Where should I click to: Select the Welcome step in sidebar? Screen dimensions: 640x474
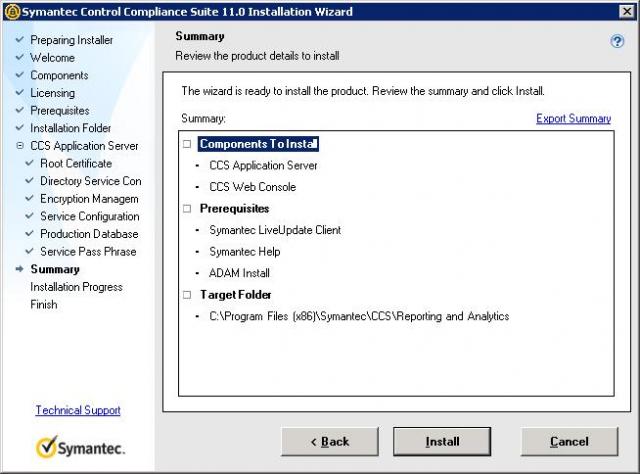(x=52, y=58)
